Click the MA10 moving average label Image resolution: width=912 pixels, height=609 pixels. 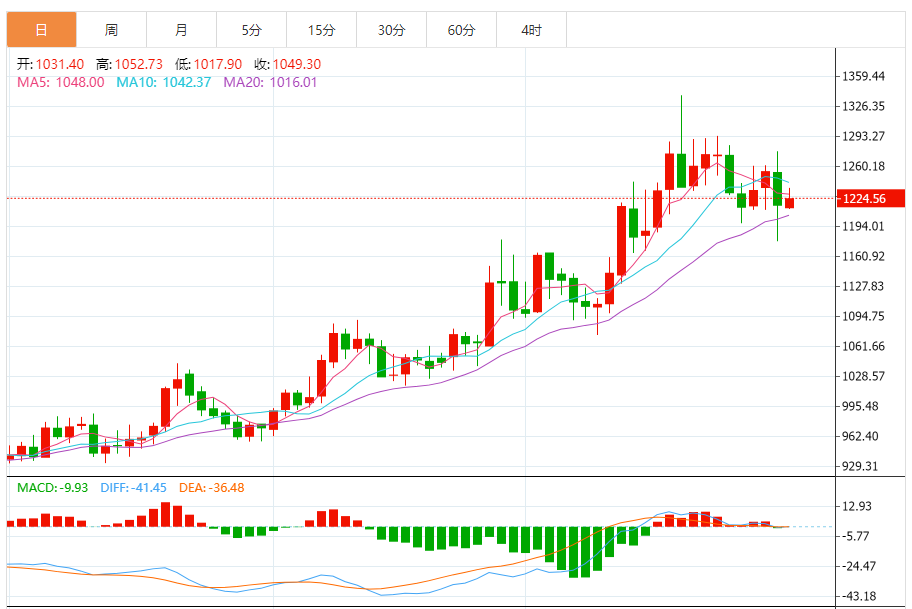point(163,82)
